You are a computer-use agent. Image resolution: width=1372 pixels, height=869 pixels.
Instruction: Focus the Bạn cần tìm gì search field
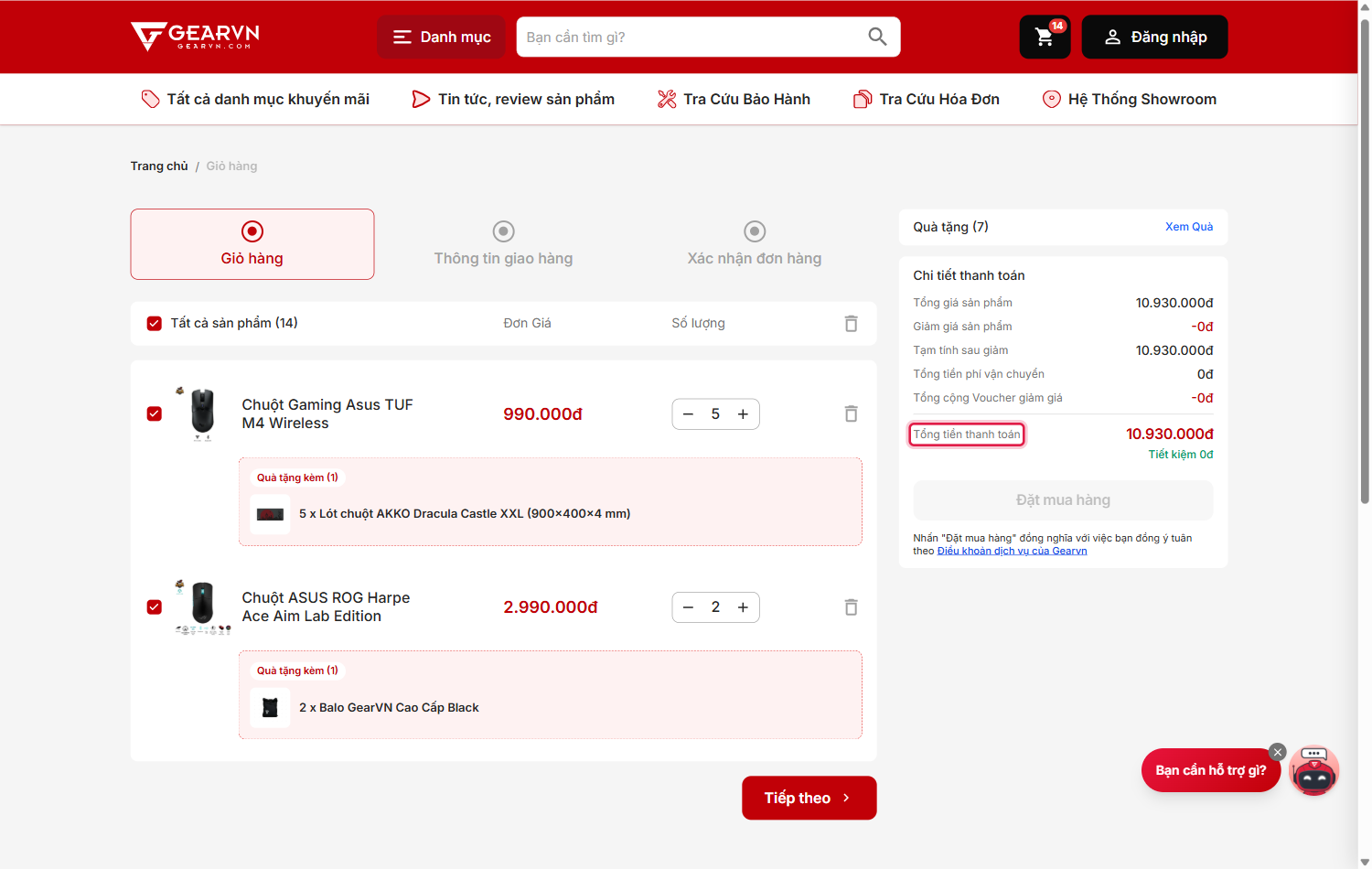coord(691,37)
